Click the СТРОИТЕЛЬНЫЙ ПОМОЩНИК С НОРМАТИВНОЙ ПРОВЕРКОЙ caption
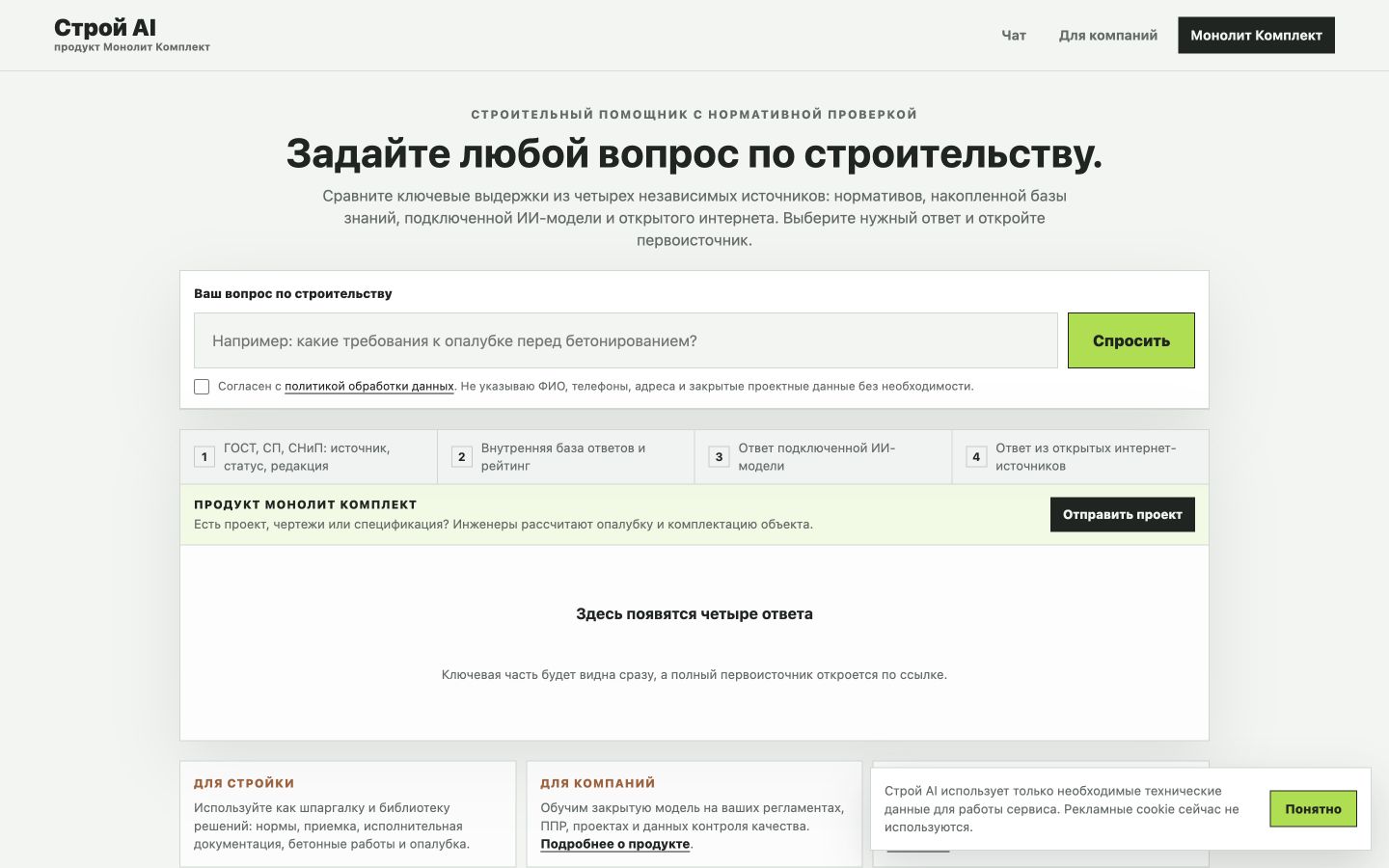Screen dimensions: 1389x868 tap(694, 114)
